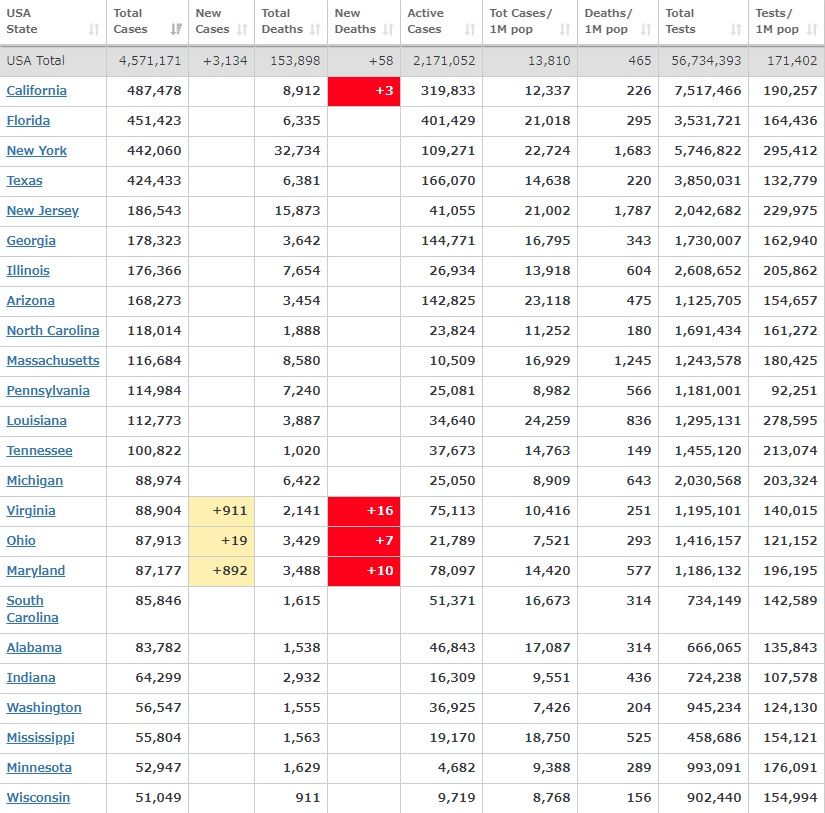Sort by New Deaths column arrows
Image resolution: width=825 pixels, height=813 pixels.
389,30
